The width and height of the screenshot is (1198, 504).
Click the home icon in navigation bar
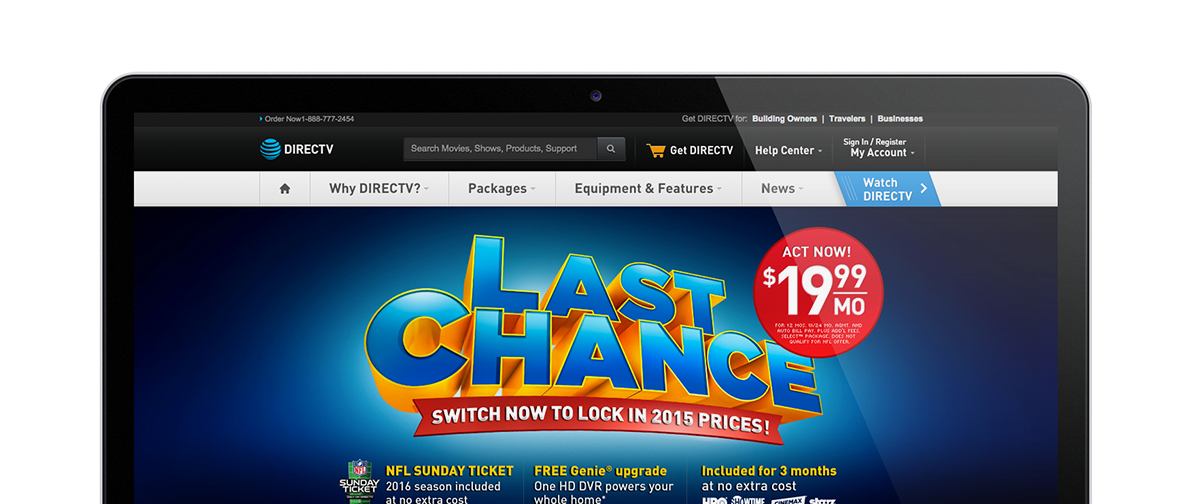(x=285, y=189)
